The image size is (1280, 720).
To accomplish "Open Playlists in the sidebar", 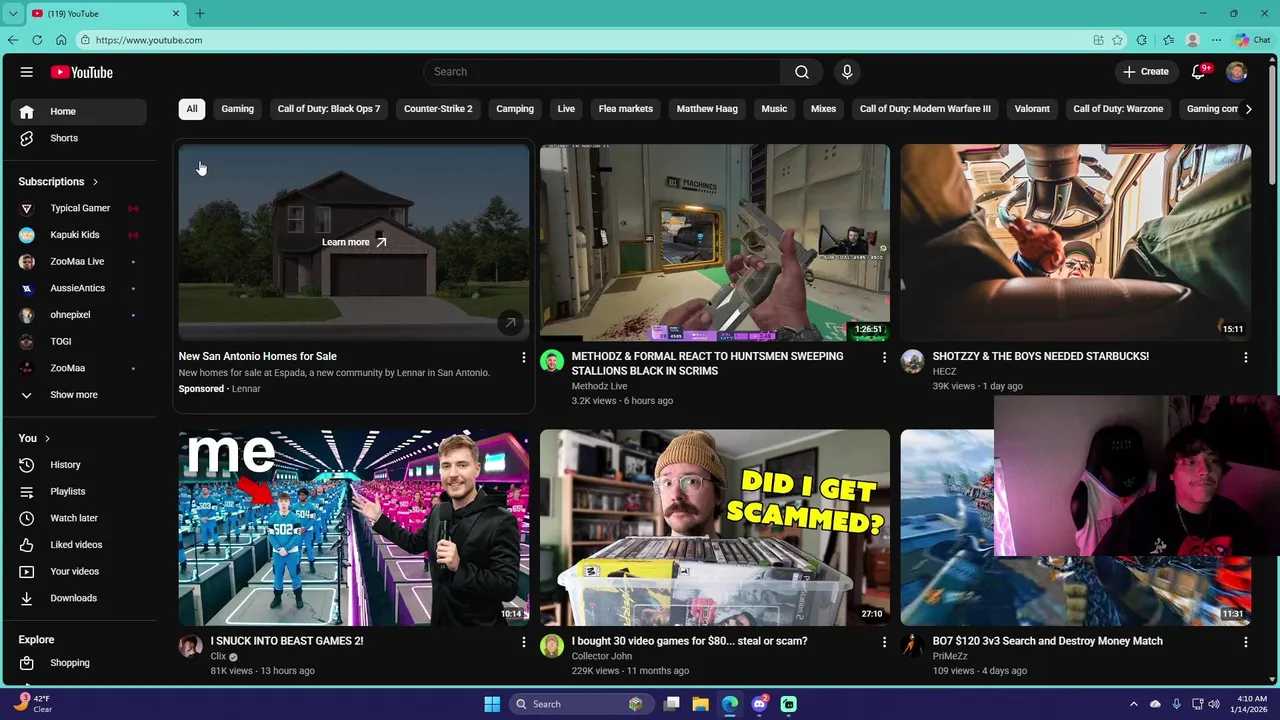I will (x=79, y=491).
